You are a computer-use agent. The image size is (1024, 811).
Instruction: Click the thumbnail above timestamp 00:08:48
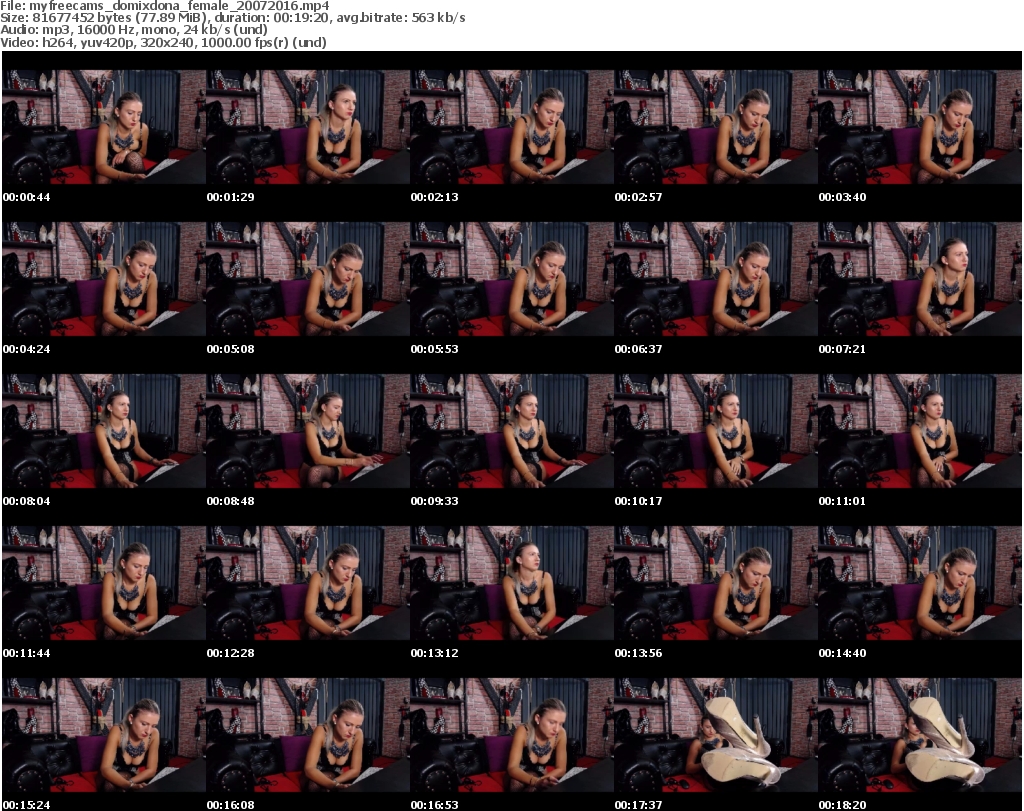click(x=308, y=432)
